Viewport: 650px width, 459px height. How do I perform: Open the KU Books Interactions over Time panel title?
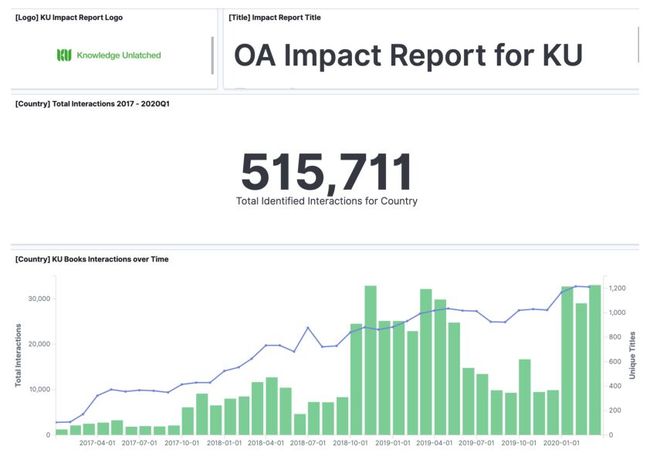[92, 259]
